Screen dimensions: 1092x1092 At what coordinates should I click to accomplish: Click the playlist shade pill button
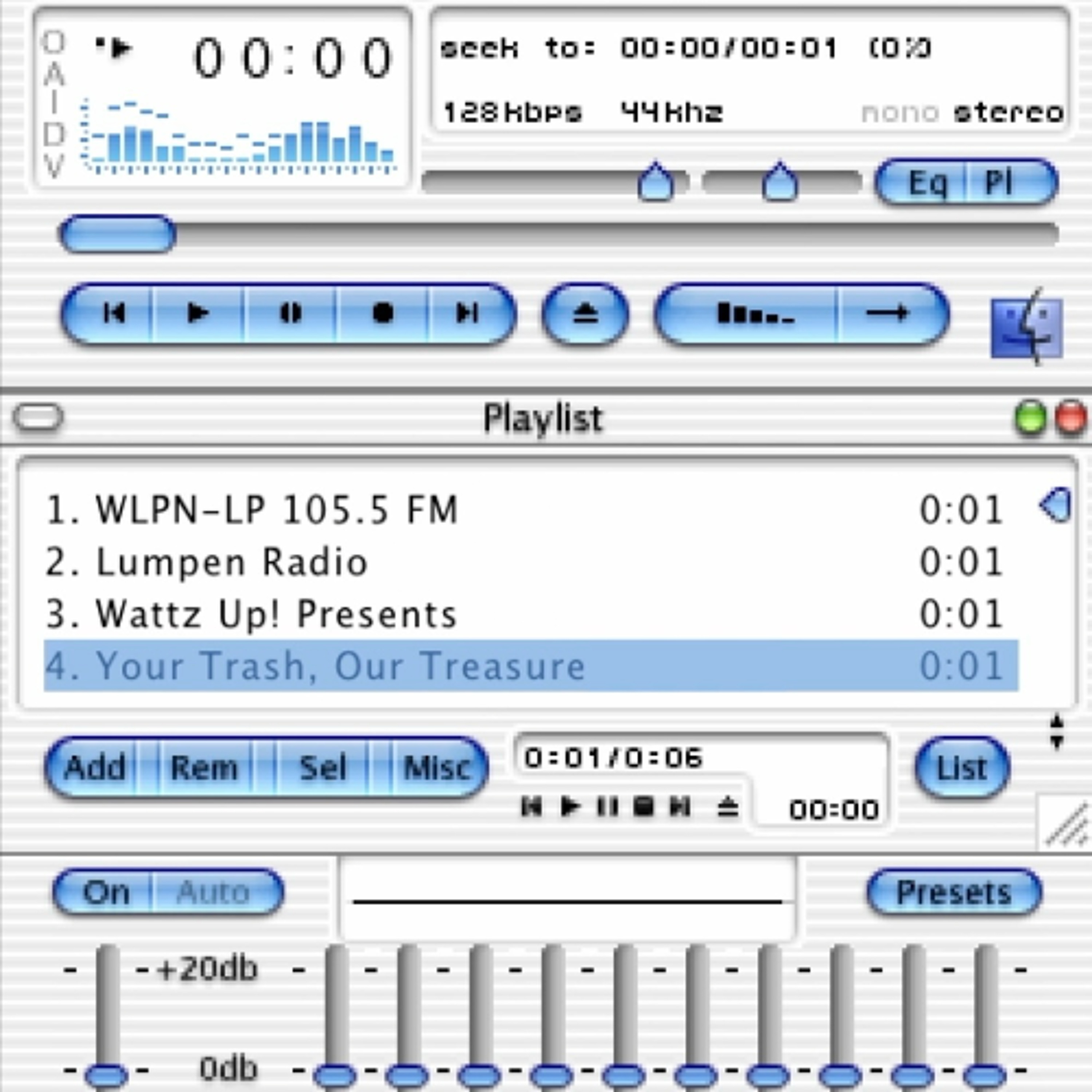(x=38, y=418)
